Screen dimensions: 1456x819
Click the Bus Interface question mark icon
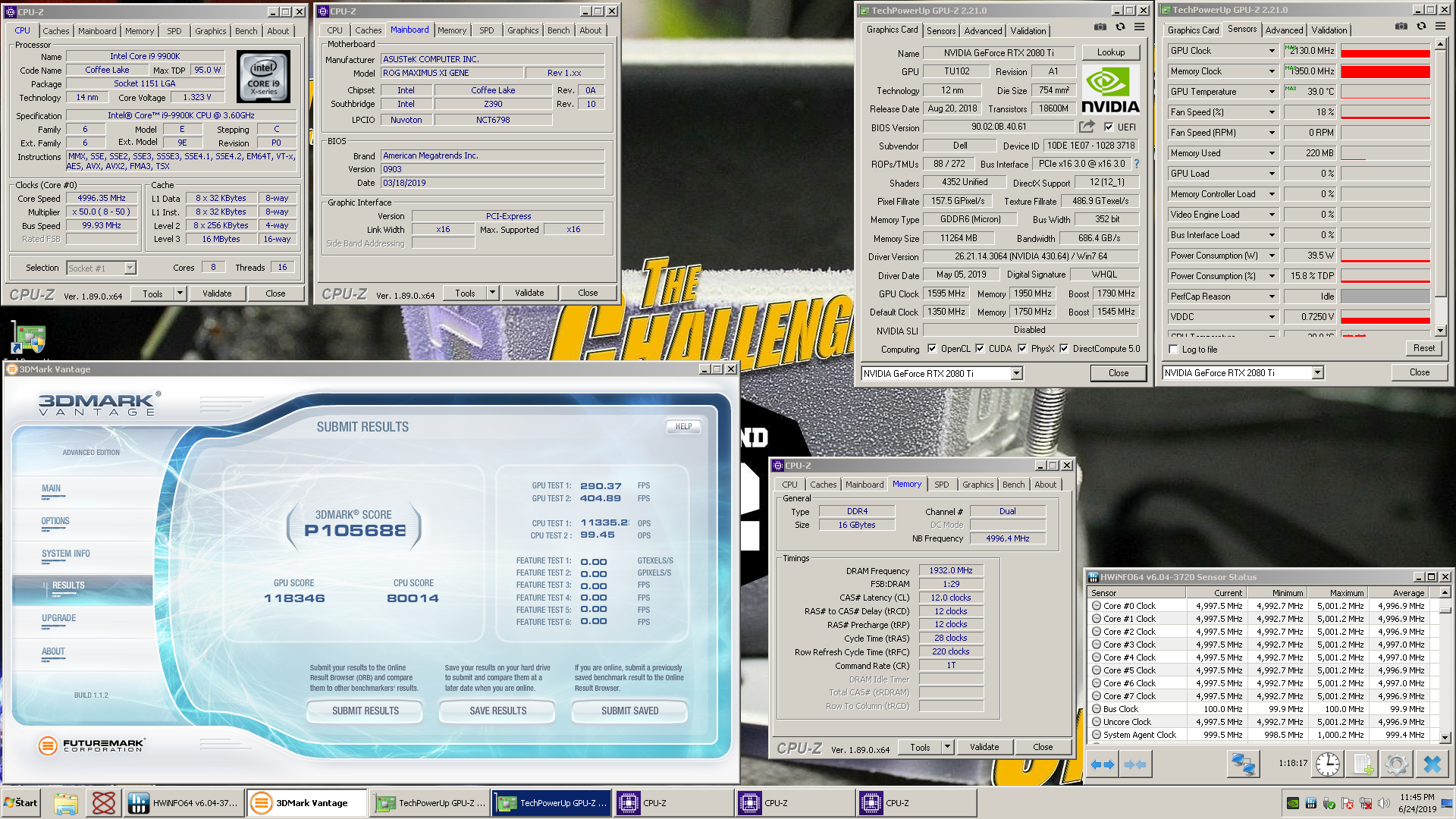pyautogui.click(x=1136, y=164)
